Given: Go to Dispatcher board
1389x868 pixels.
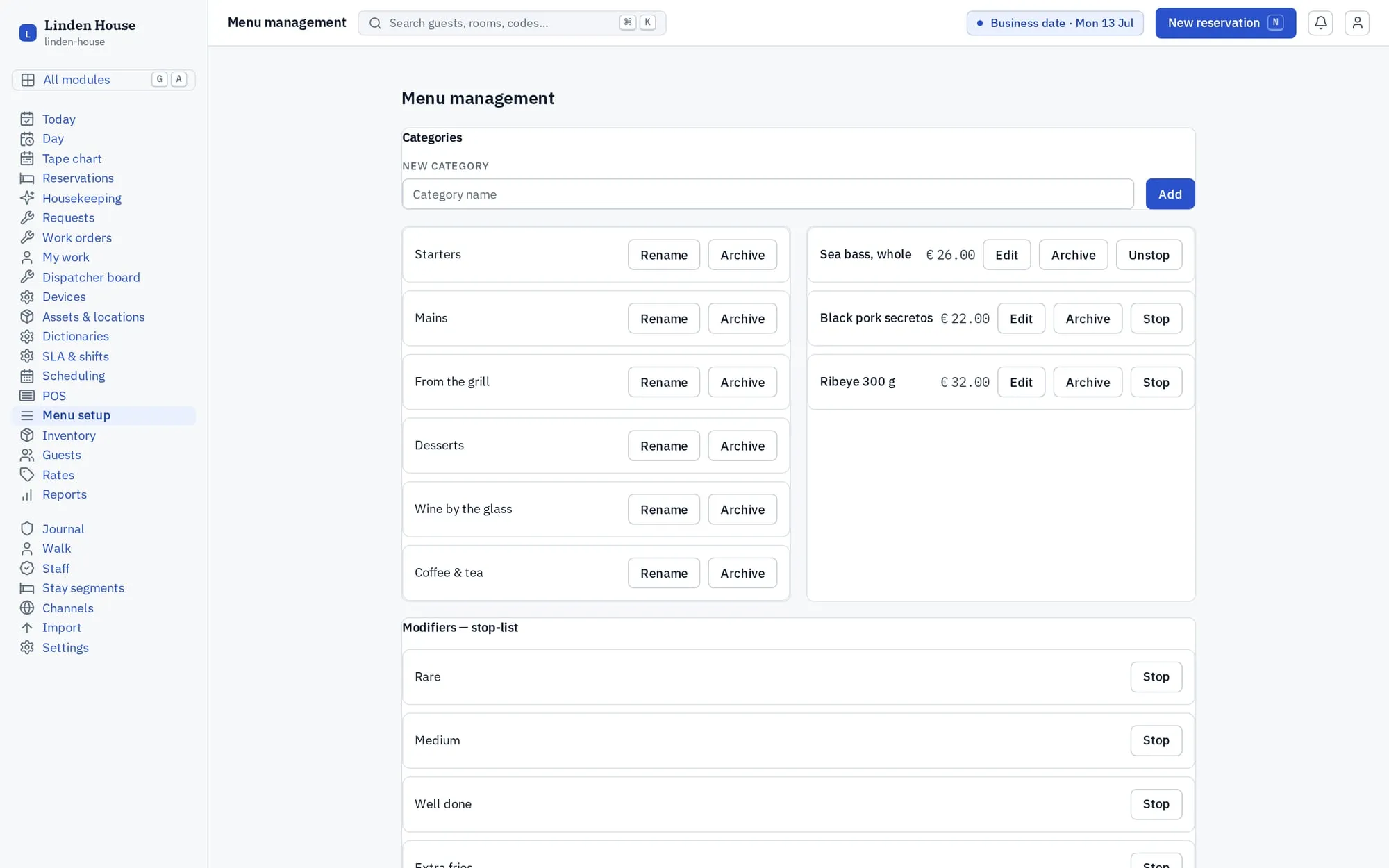Looking at the screenshot, I should pyautogui.click(x=103, y=278).
